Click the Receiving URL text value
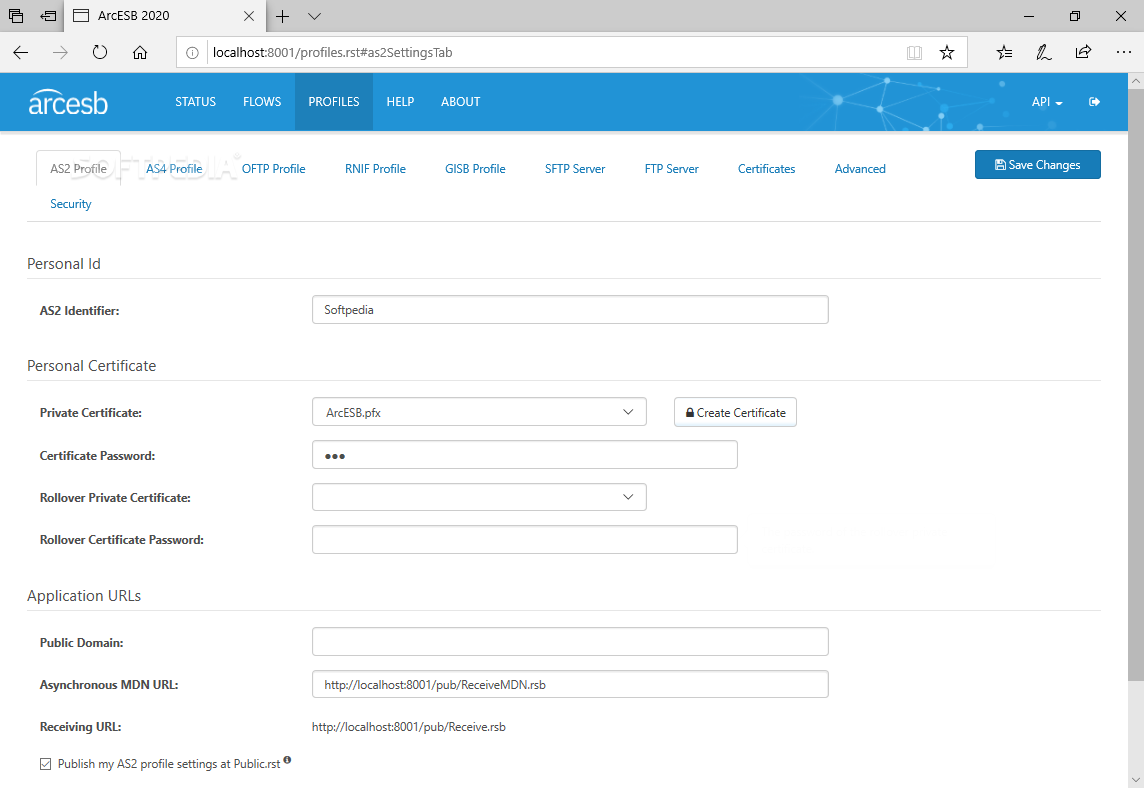The width and height of the screenshot is (1144, 788). click(x=409, y=727)
